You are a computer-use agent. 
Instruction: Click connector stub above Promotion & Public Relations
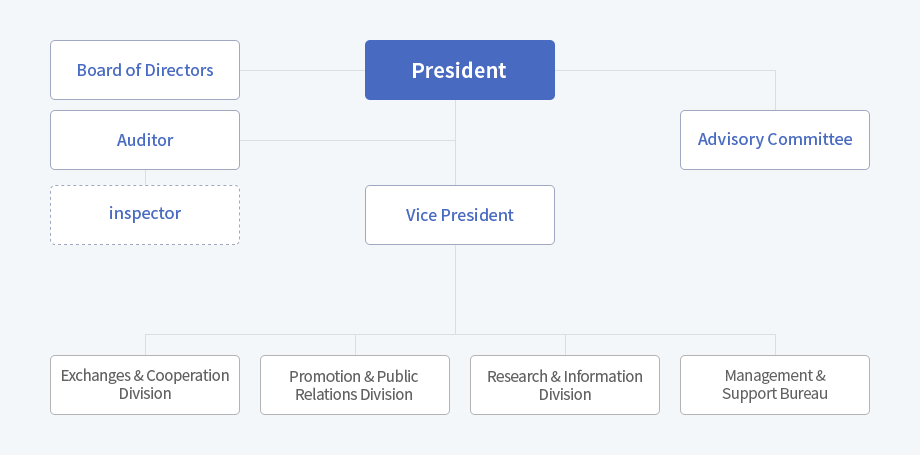pyautogui.click(x=356, y=345)
